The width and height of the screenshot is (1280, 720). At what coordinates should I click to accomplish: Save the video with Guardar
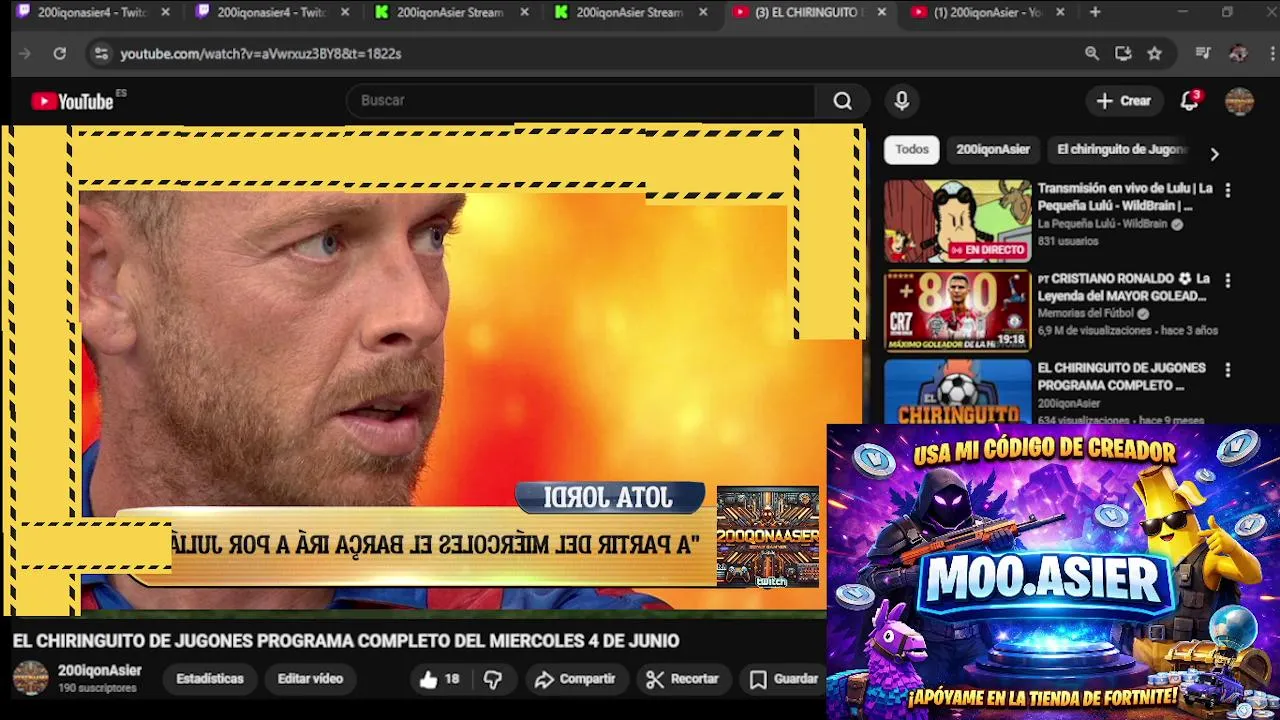[x=785, y=679]
